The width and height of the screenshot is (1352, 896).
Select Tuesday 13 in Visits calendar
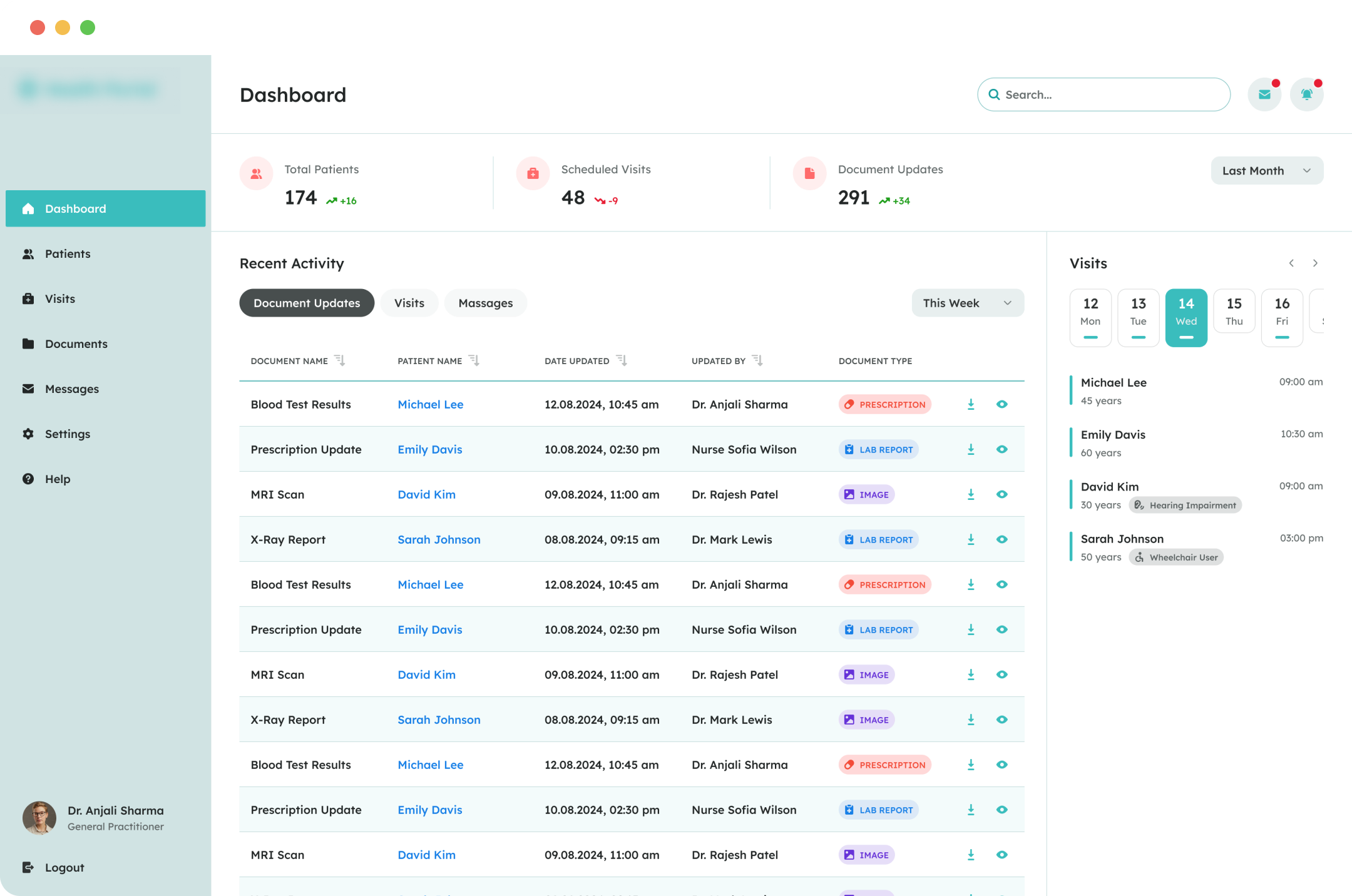1139,317
